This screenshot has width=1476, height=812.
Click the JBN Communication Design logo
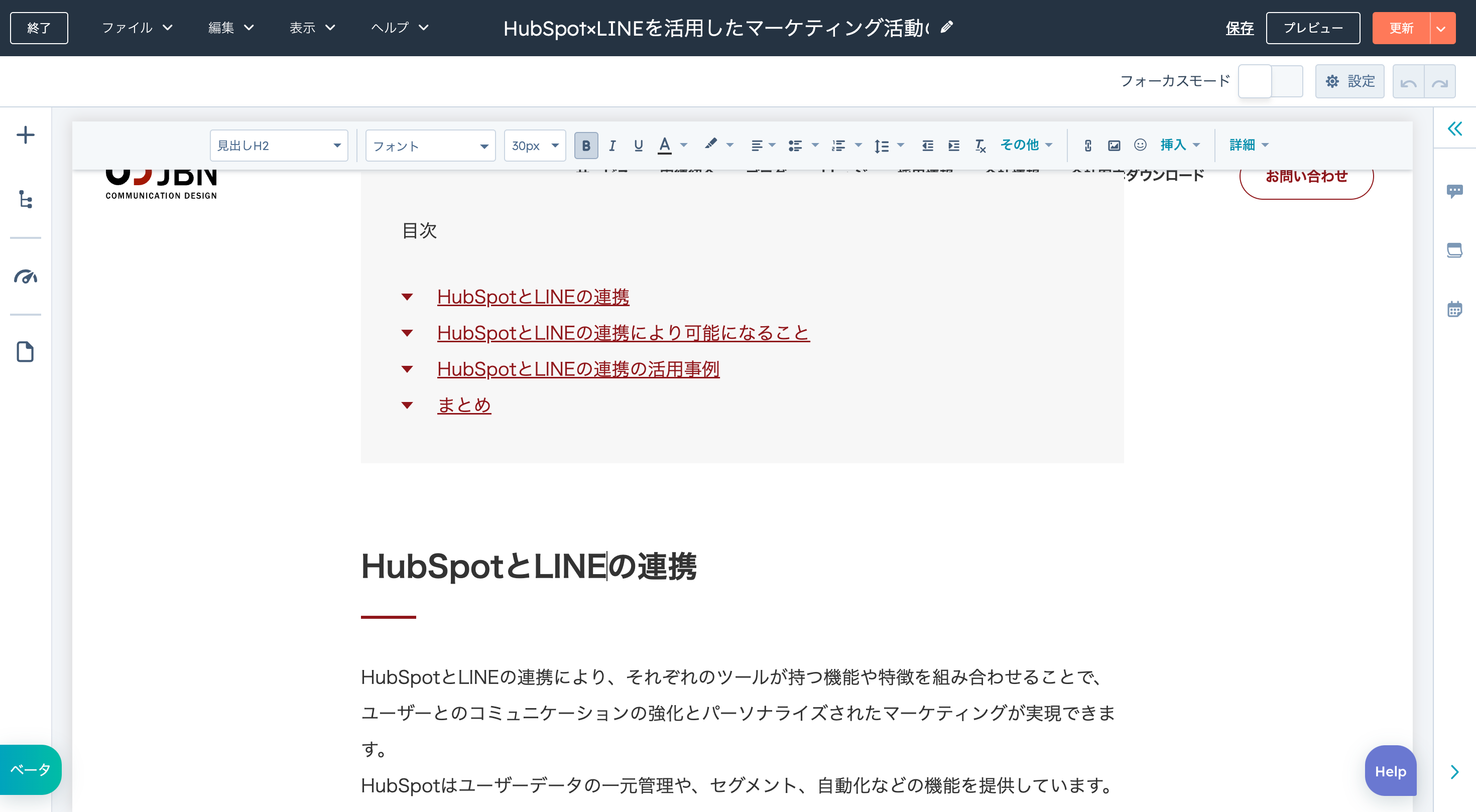point(161,184)
